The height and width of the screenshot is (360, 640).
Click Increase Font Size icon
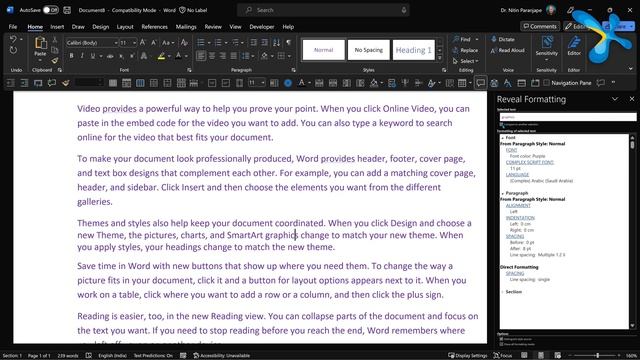click(x=142, y=42)
